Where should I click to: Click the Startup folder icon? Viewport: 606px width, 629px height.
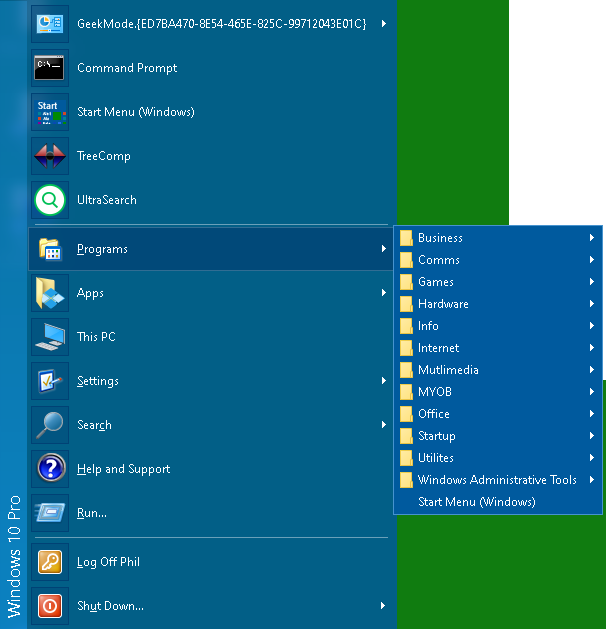tap(406, 436)
